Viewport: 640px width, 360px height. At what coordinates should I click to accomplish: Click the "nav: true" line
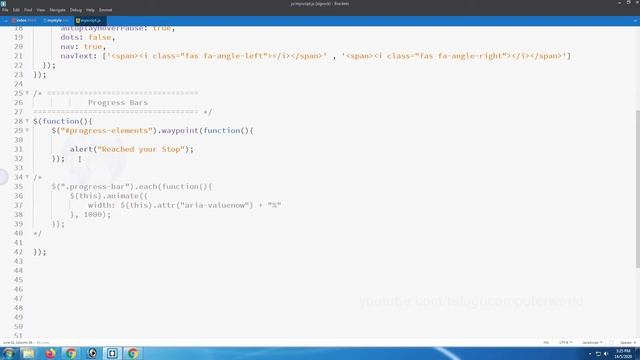pos(83,47)
